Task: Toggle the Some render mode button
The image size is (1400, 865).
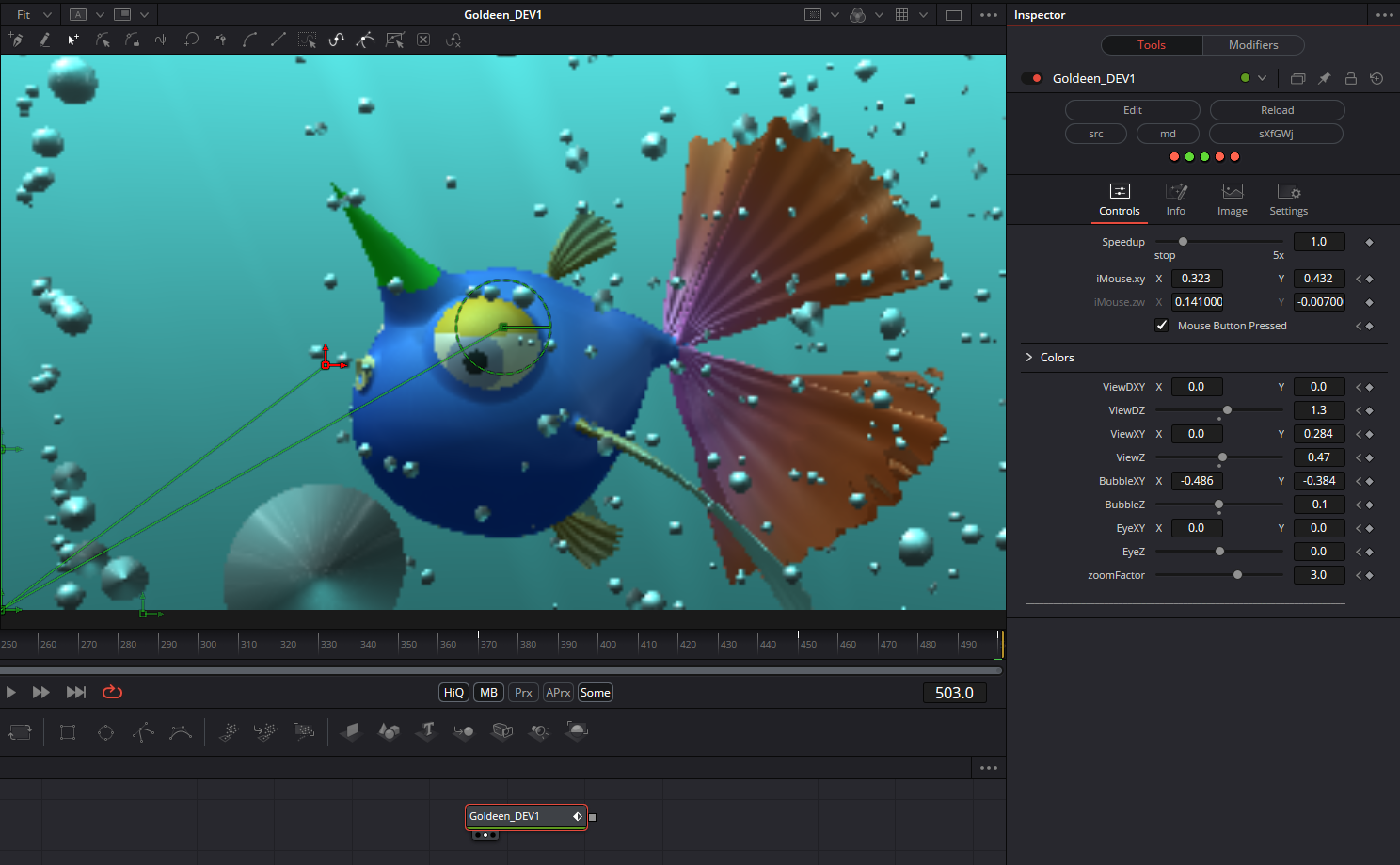Action: coord(595,693)
